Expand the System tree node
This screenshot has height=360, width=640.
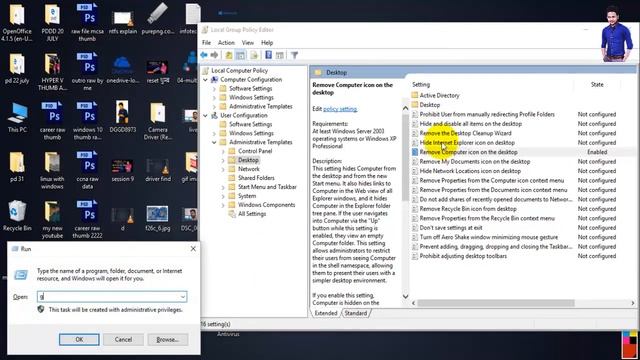[x=223, y=196]
